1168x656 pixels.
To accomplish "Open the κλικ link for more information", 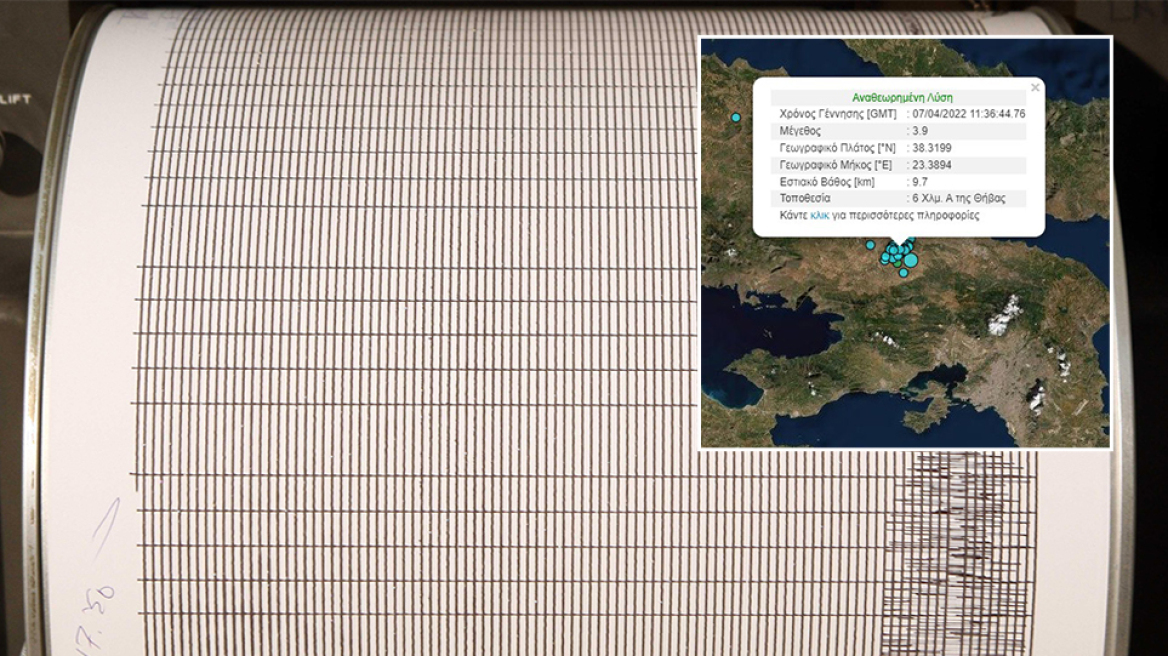I will tap(818, 216).
